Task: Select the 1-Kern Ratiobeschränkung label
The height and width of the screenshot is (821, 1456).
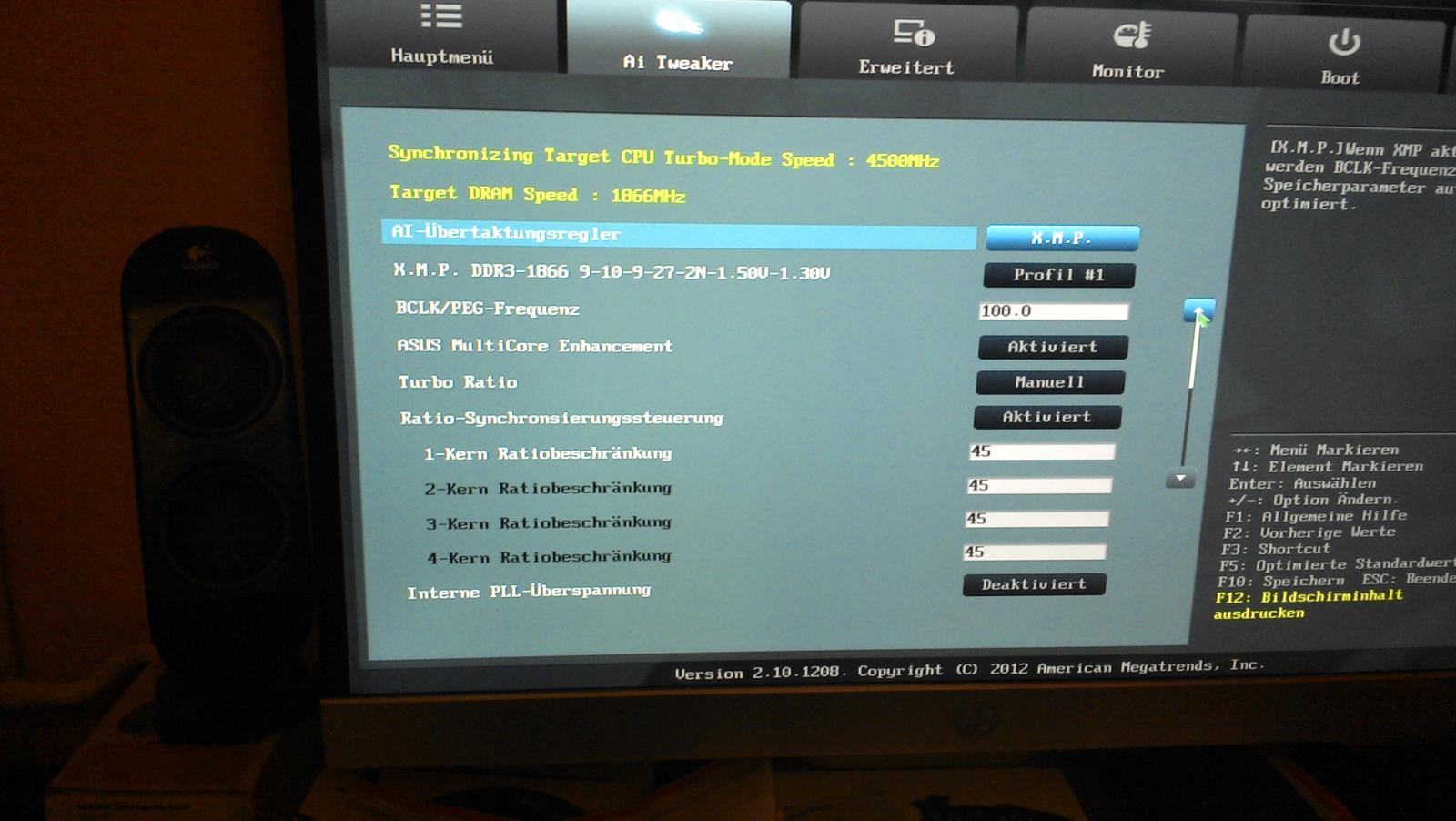Action: (548, 453)
